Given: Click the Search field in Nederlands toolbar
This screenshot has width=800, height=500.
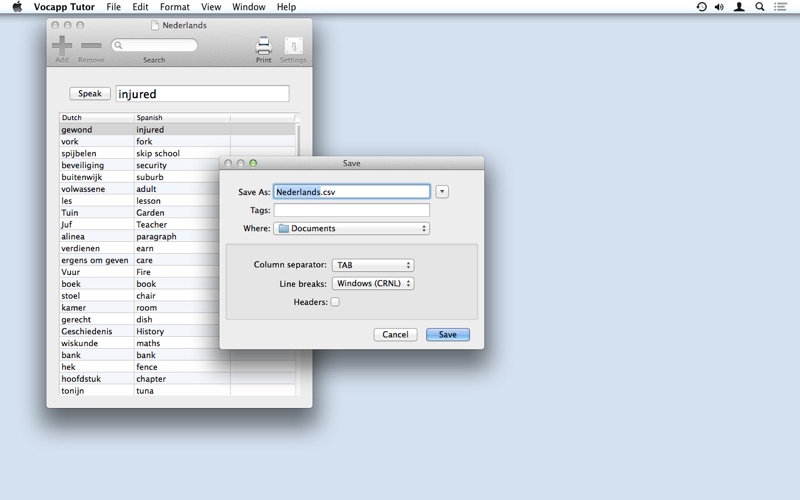Looking at the screenshot, I should [154, 45].
